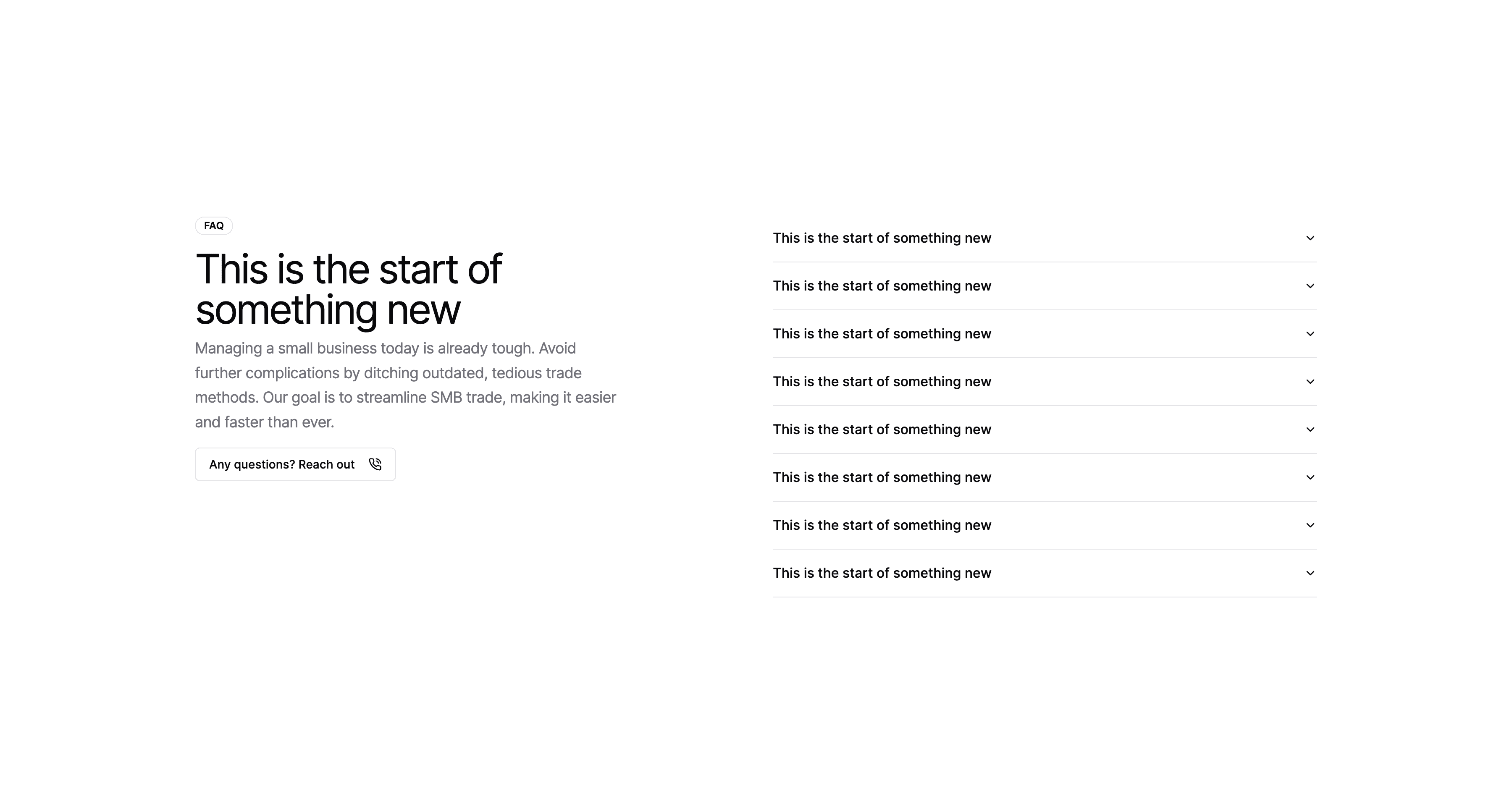Click the chevron icon on the eighth FAQ row
The image size is (1512, 812).
click(1310, 573)
